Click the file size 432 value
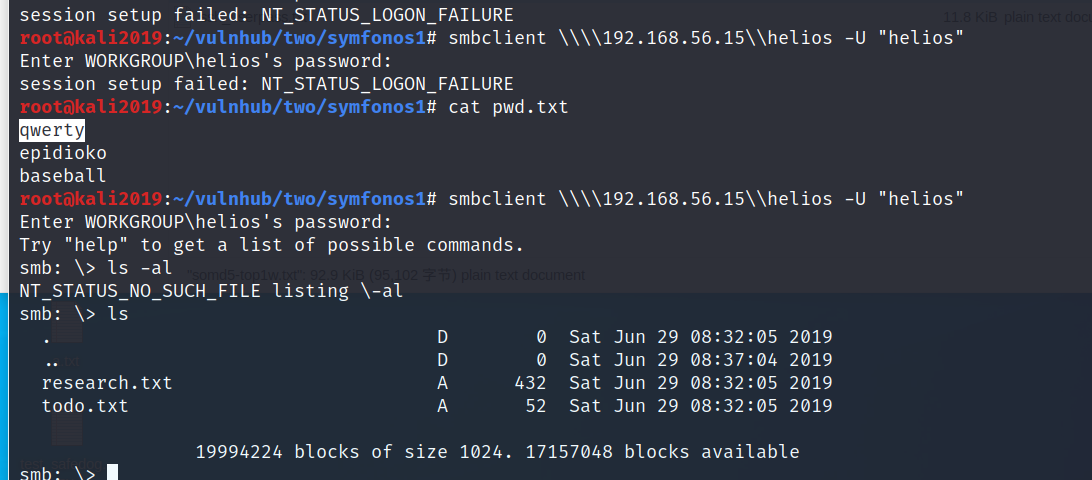The height and width of the screenshot is (480, 1092). click(530, 383)
